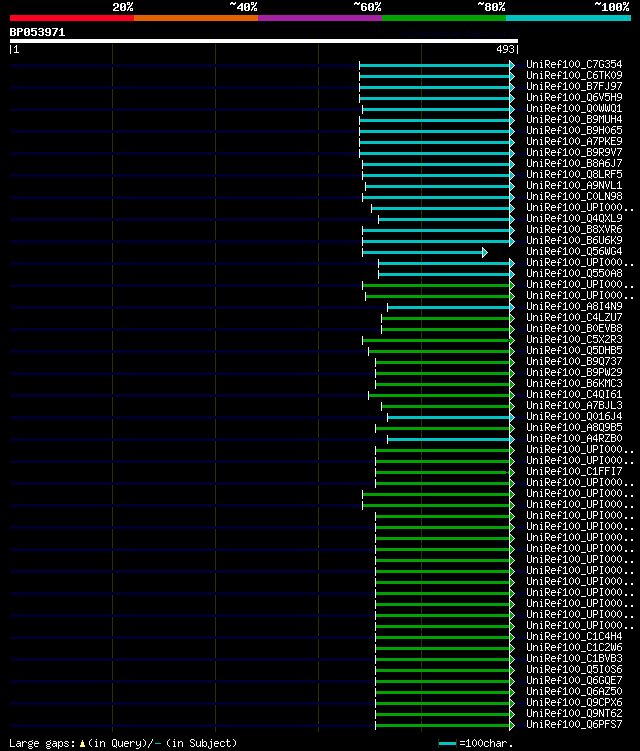Click the cyan =100char scale bar legend

tap(447, 743)
